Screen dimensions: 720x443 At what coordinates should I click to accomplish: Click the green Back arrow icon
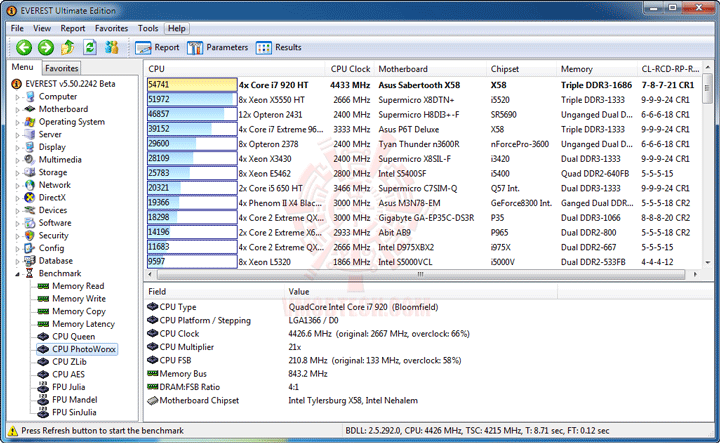[24, 47]
